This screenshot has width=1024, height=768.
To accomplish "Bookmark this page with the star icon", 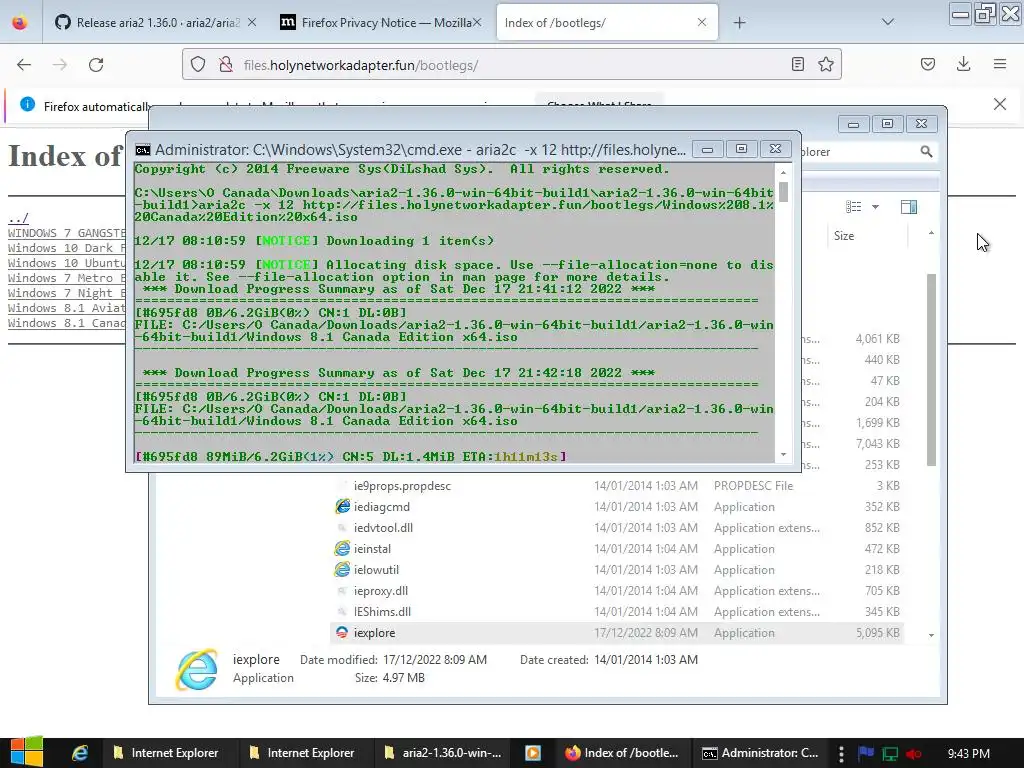I will point(825,64).
